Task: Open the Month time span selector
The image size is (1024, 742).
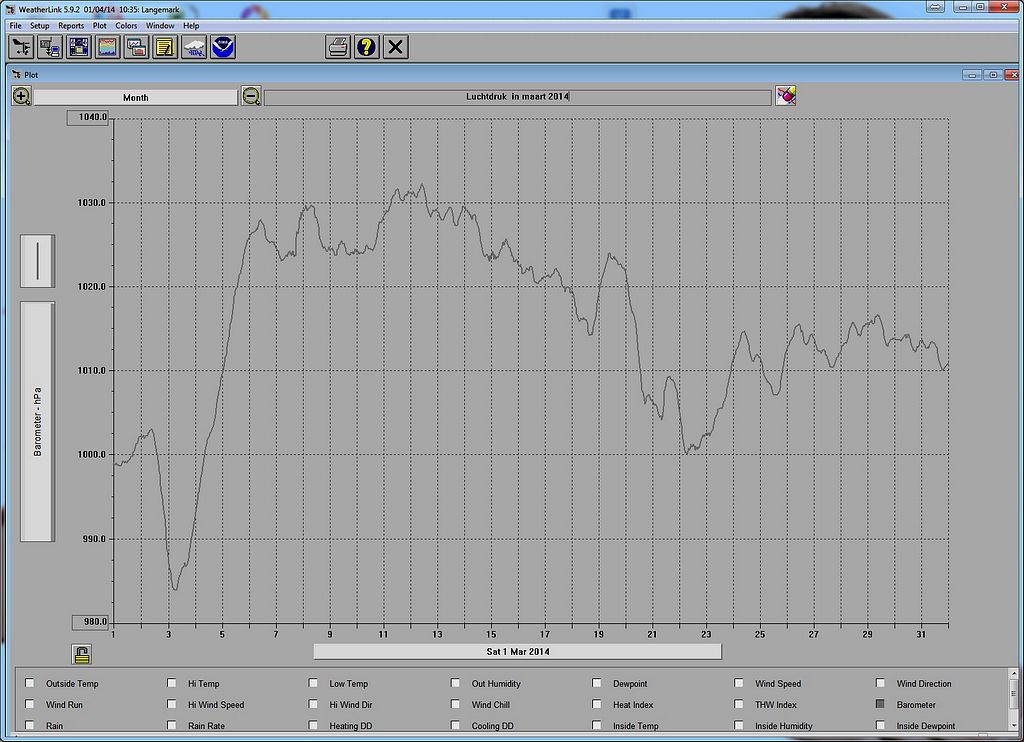Action: (136, 97)
